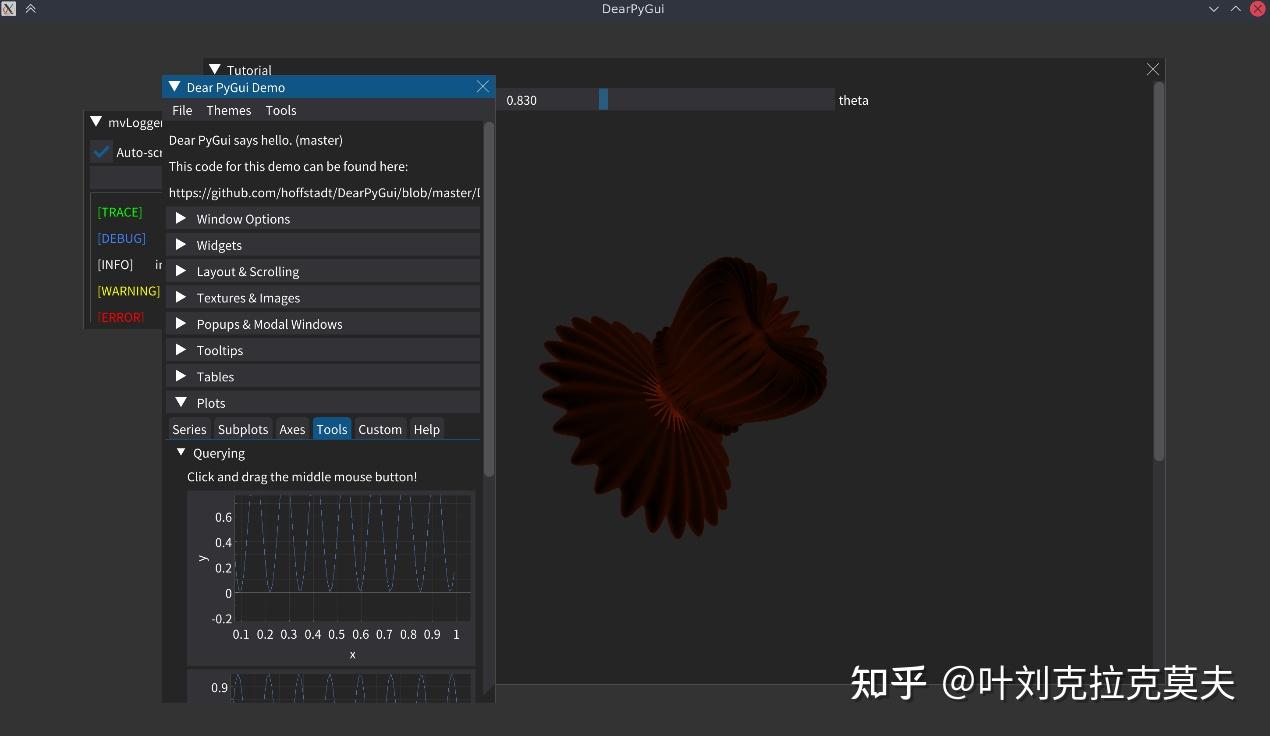Click the [ERROR] log entry

[120, 317]
